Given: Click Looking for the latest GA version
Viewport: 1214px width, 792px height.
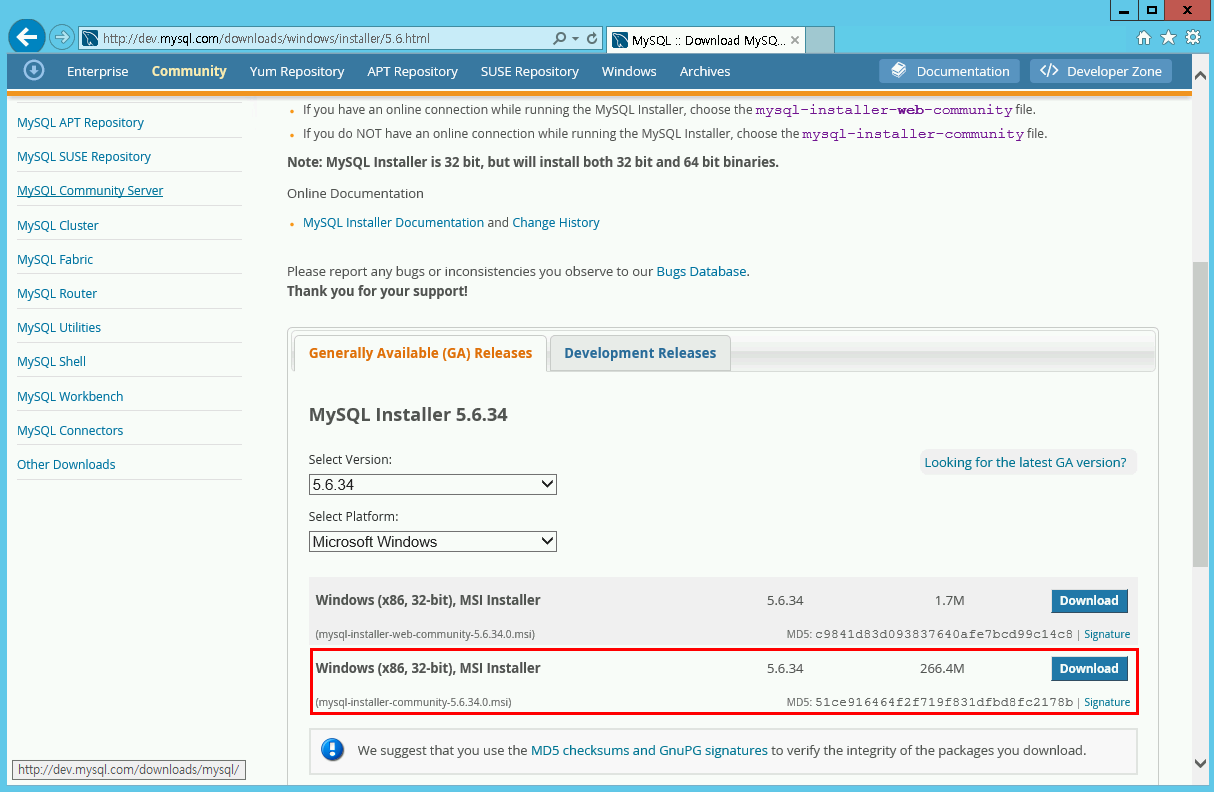Looking at the screenshot, I should click(x=1025, y=462).
